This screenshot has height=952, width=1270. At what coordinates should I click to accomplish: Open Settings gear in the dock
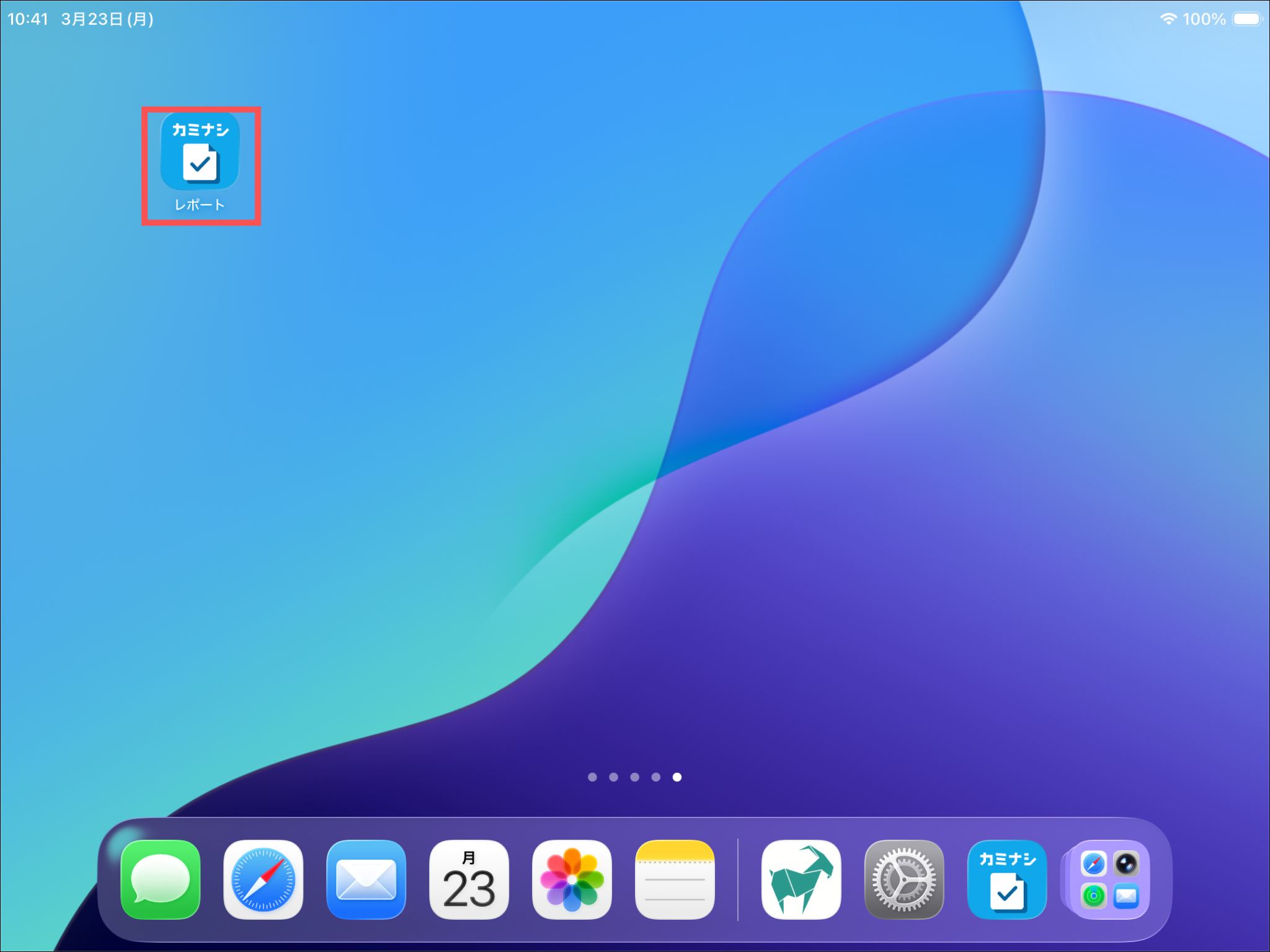click(x=904, y=879)
